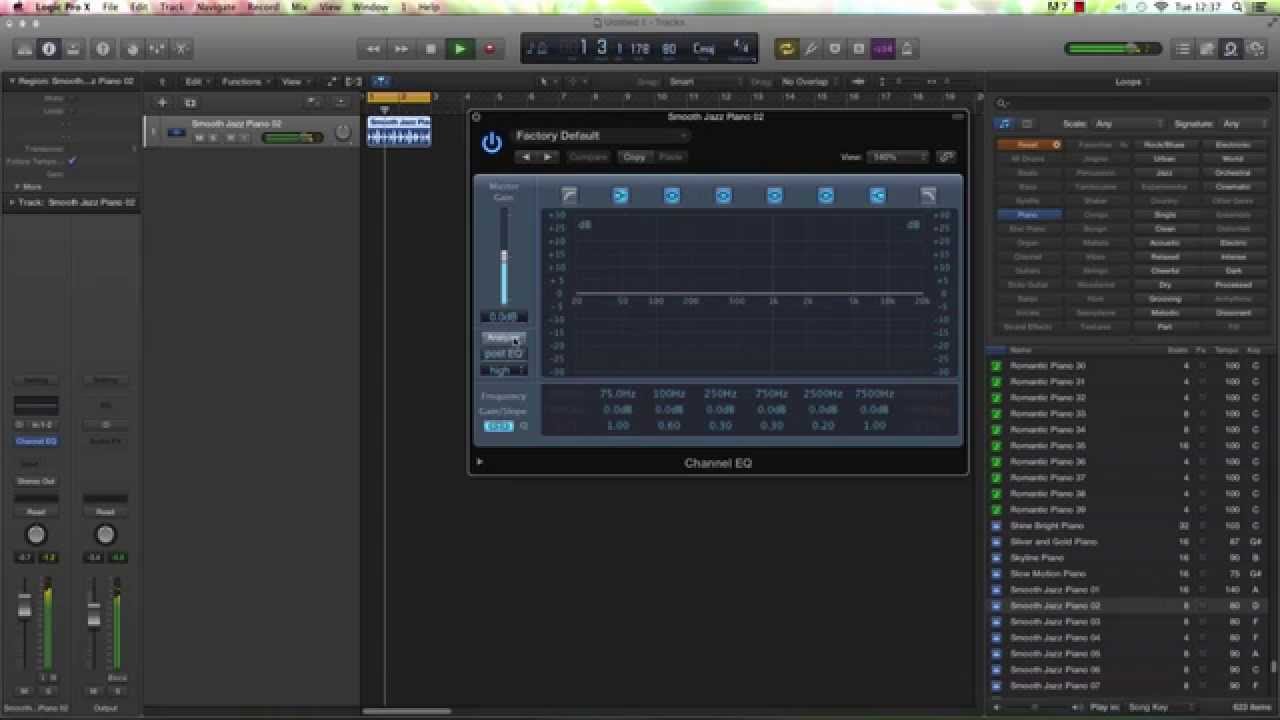Toggle the 750 Hz parametric band button

coord(775,195)
